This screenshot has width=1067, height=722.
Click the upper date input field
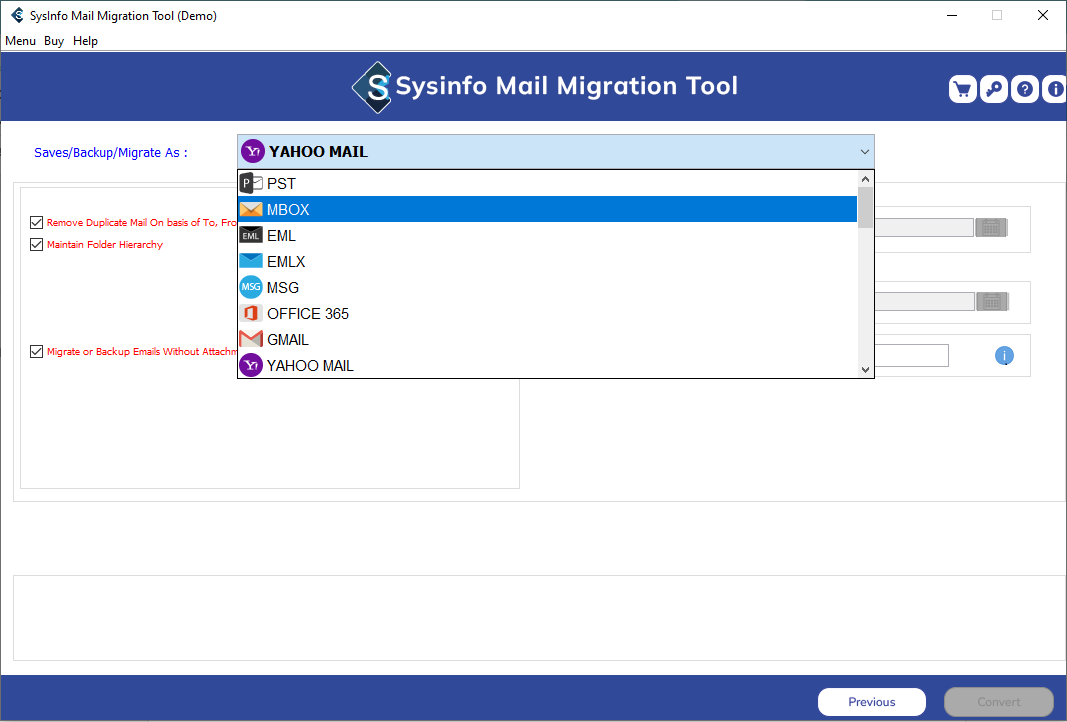tap(924, 228)
